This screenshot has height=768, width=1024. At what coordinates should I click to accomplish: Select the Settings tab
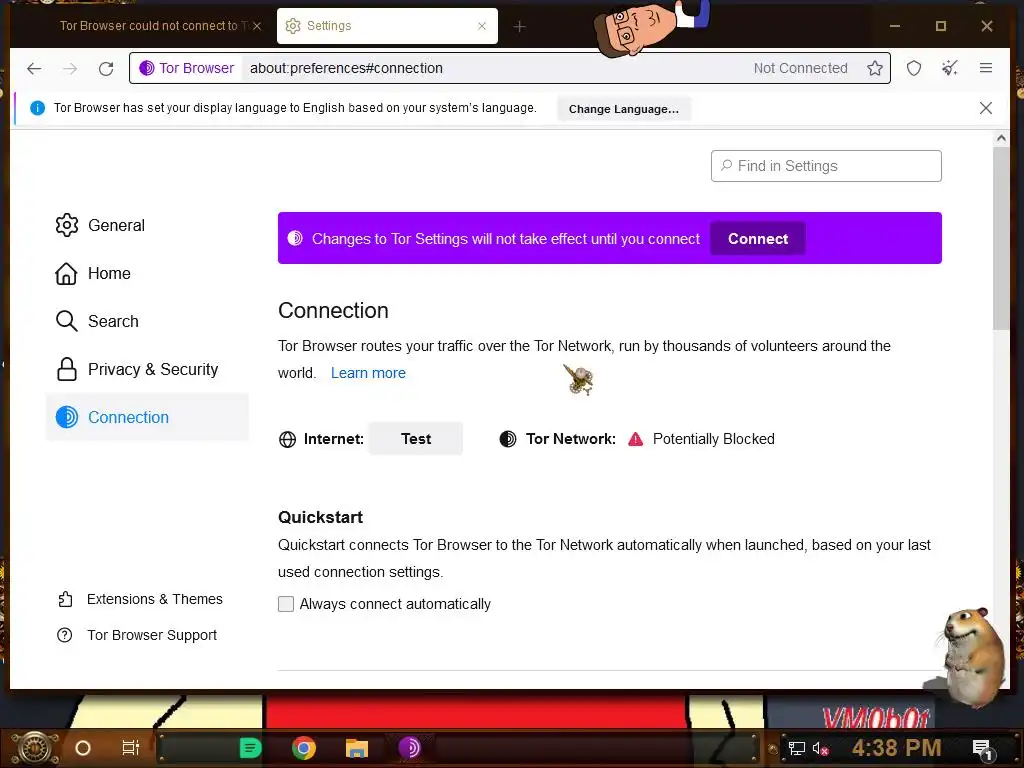(387, 26)
